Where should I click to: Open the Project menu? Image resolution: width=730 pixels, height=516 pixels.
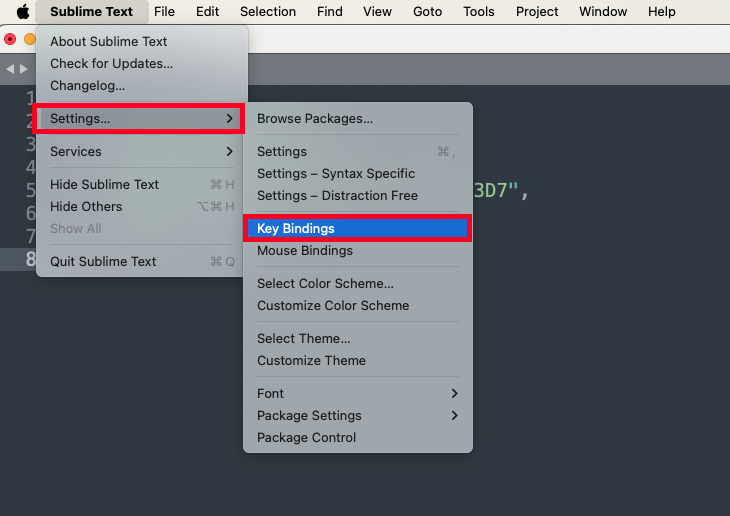tap(537, 11)
